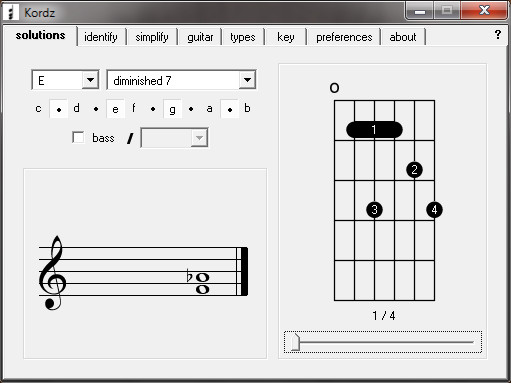Open the types tab
This screenshot has width=511, height=383.
[x=243, y=37]
